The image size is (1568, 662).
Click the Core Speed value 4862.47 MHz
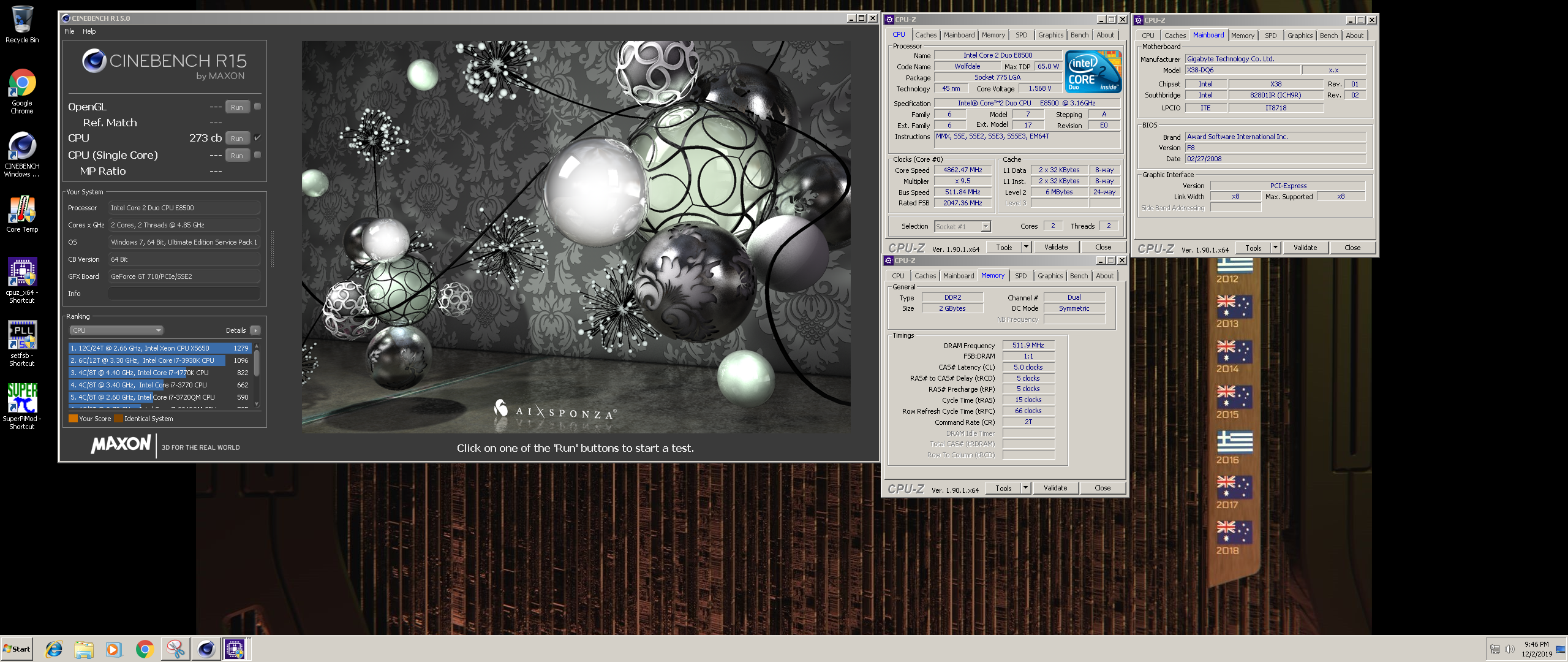tap(963, 170)
